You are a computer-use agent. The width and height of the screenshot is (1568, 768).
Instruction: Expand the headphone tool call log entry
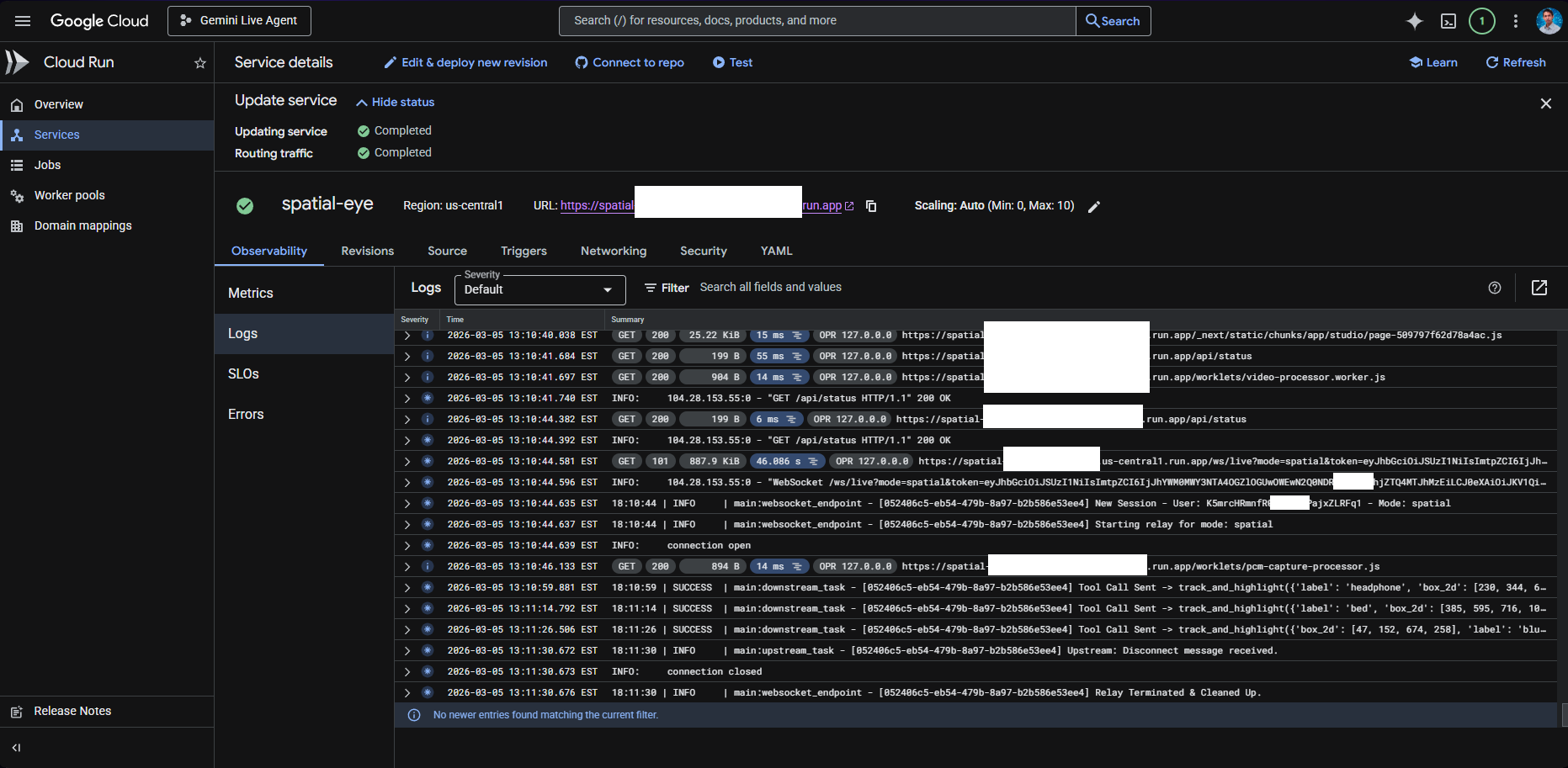click(407, 588)
